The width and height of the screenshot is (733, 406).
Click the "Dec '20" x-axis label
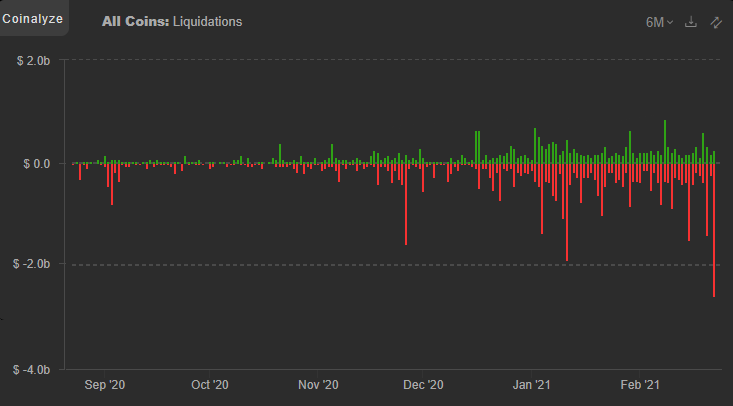pyautogui.click(x=423, y=385)
